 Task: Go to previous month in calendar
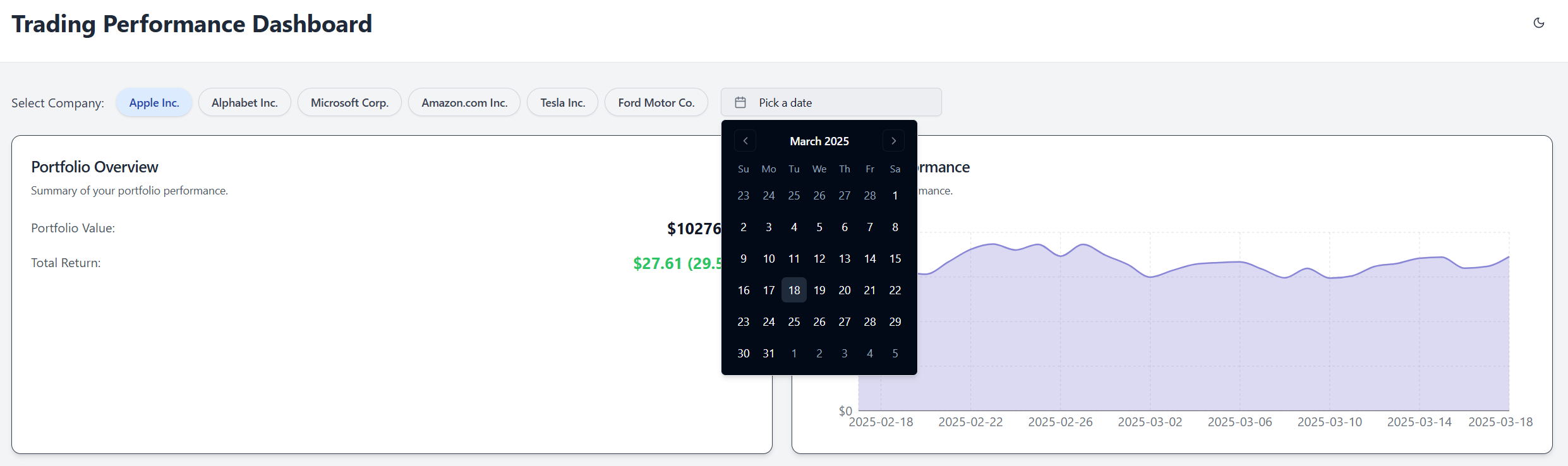[x=745, y=141]
